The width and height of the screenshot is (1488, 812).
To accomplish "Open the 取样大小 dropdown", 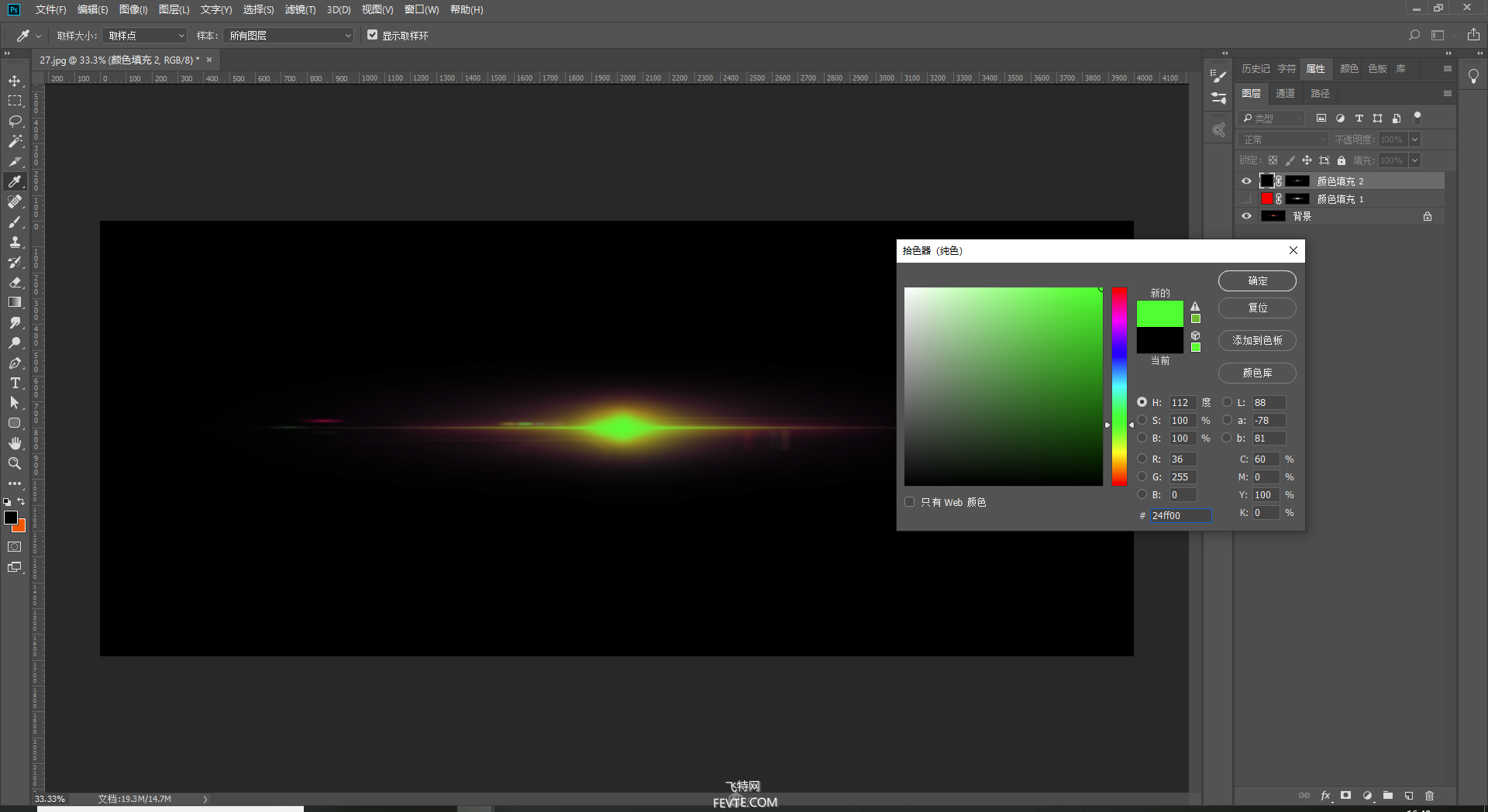I will tap(145, 36).
